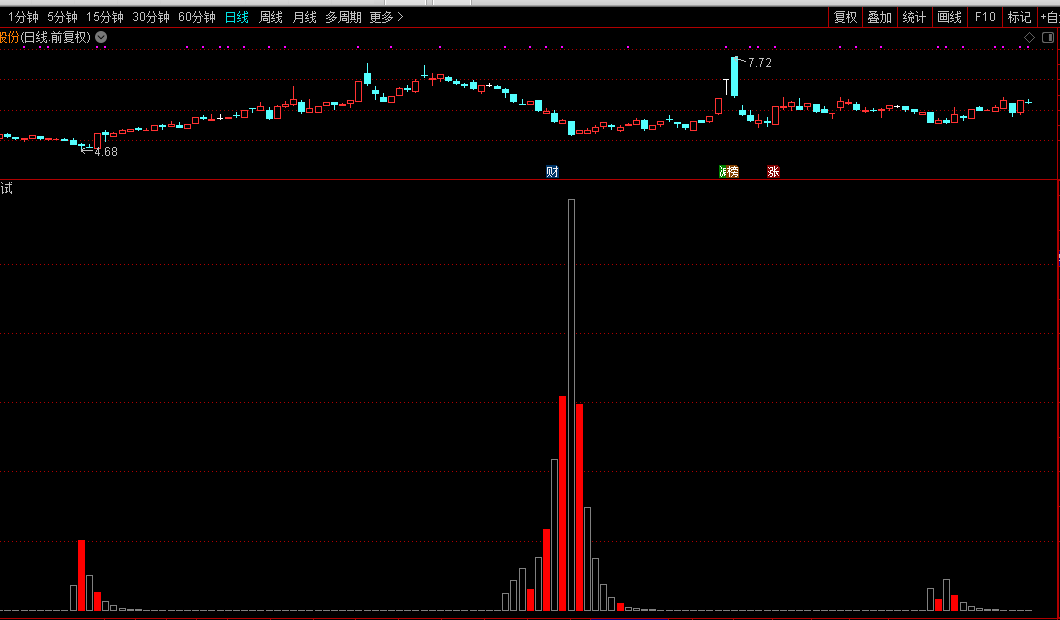Click the red 涨 event marker
This screenshot has width=1060, height=620.
(x=773, y=172)
